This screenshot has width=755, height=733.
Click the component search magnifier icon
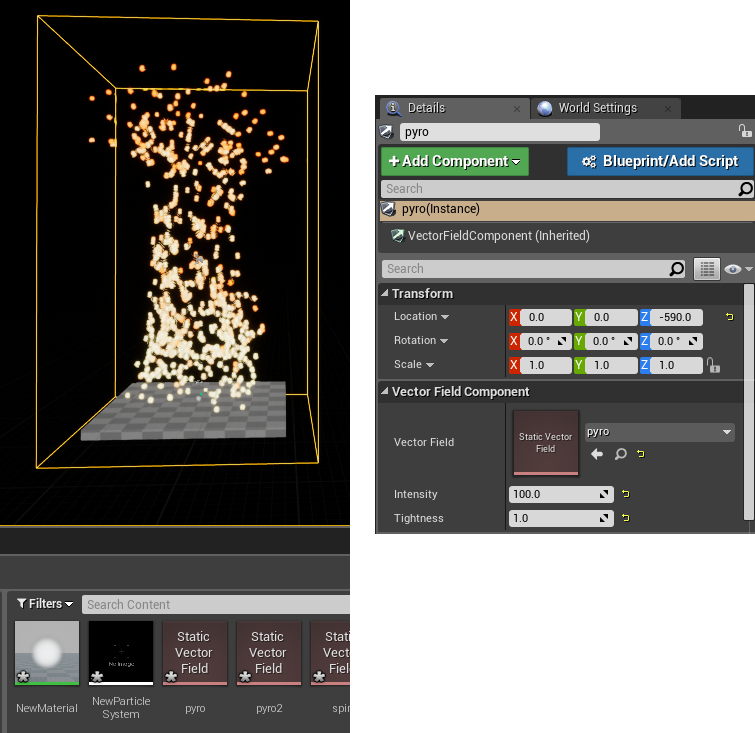click(745, 189)
